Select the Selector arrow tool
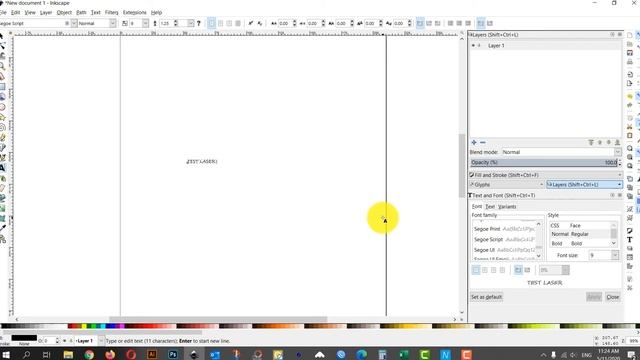This screenshot has height=360, width=640. pyautogui.click(x=2, y=36)
